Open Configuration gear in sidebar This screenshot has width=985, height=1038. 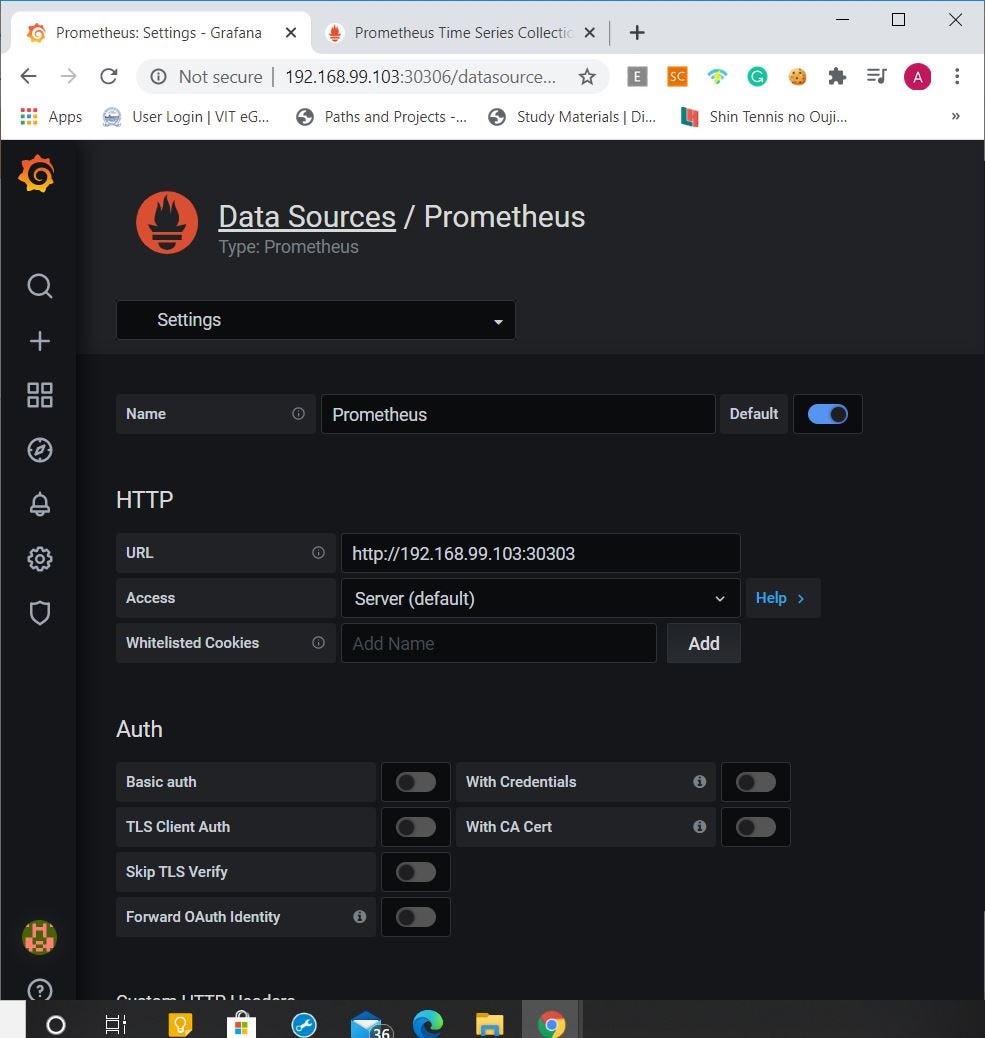tap(40, 559)
